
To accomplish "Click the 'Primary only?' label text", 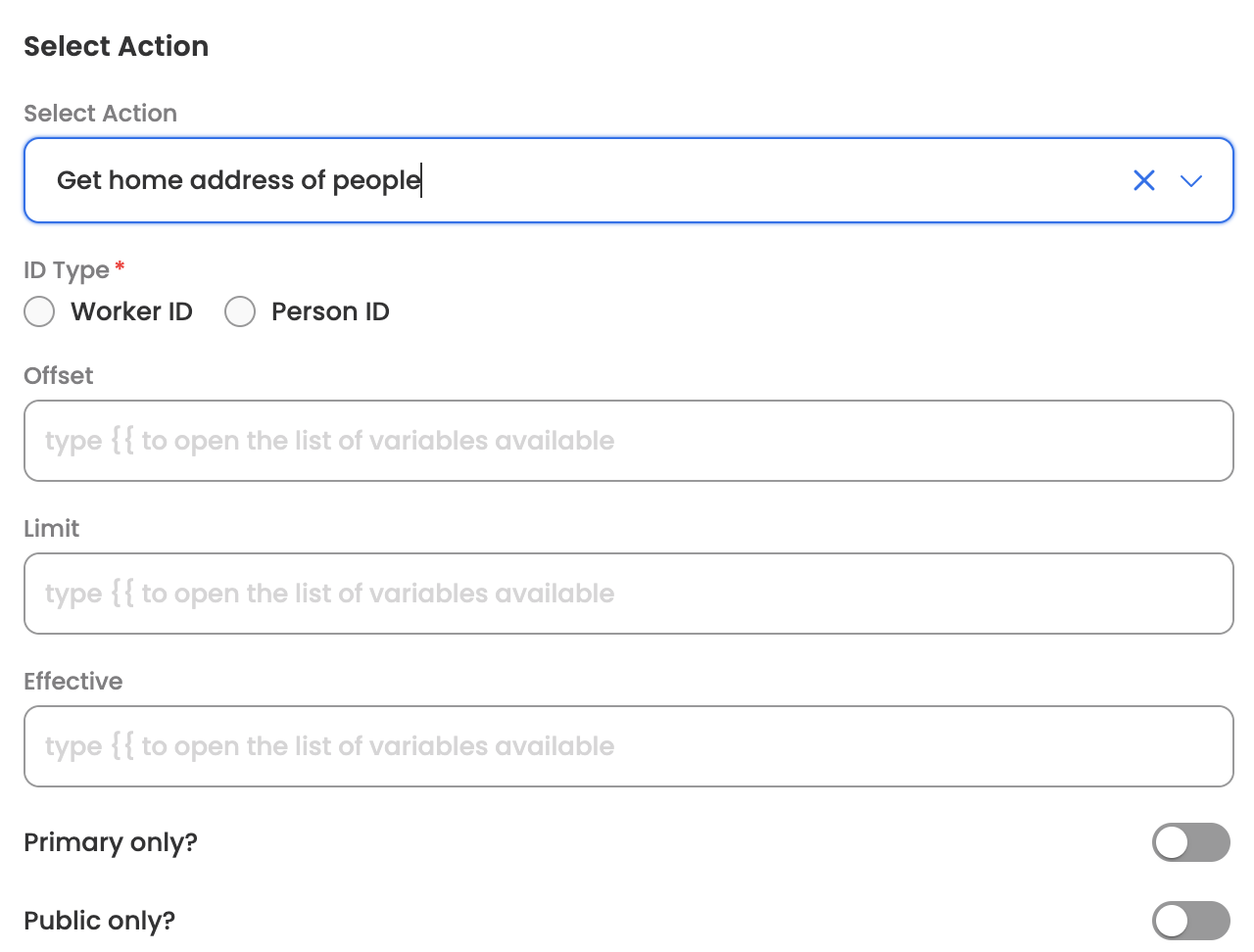I will 111,842.
